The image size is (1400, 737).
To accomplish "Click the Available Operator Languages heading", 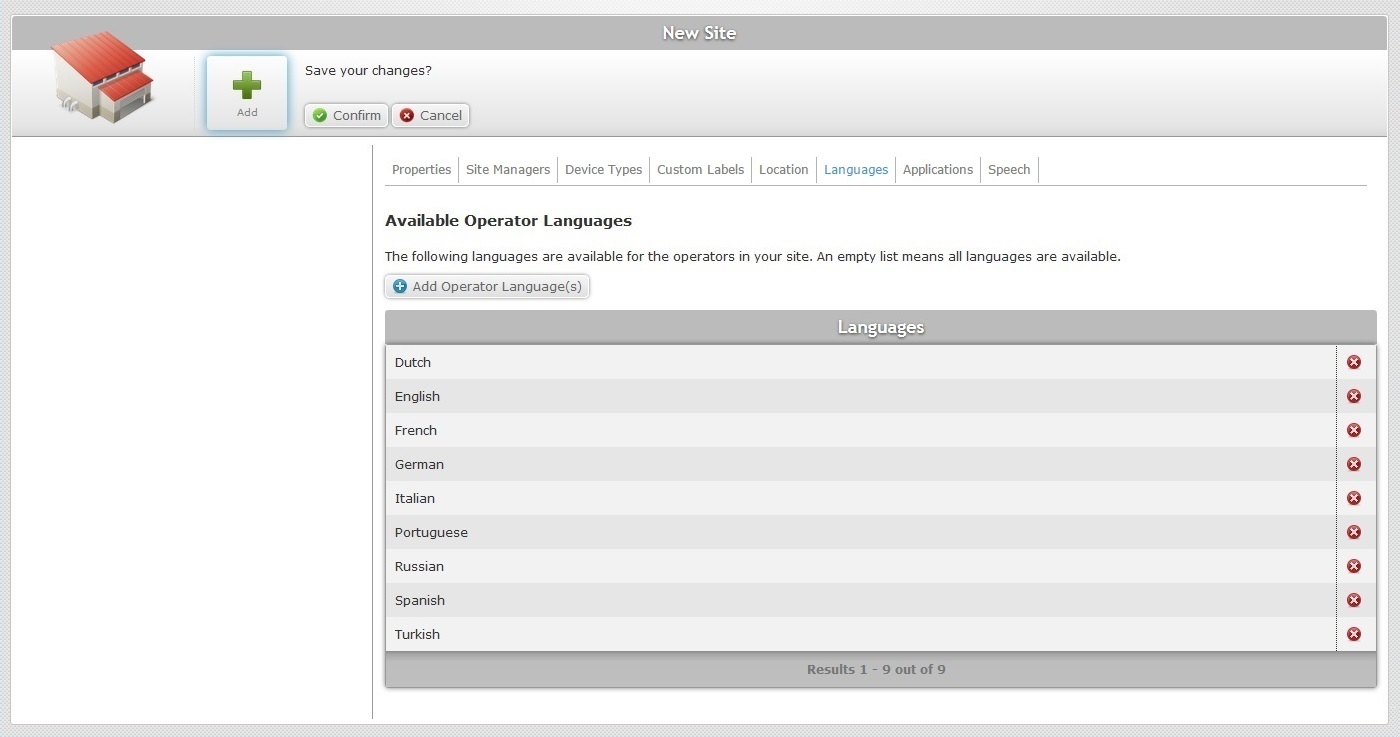I will pyautogui.click(x=508, y=221).
